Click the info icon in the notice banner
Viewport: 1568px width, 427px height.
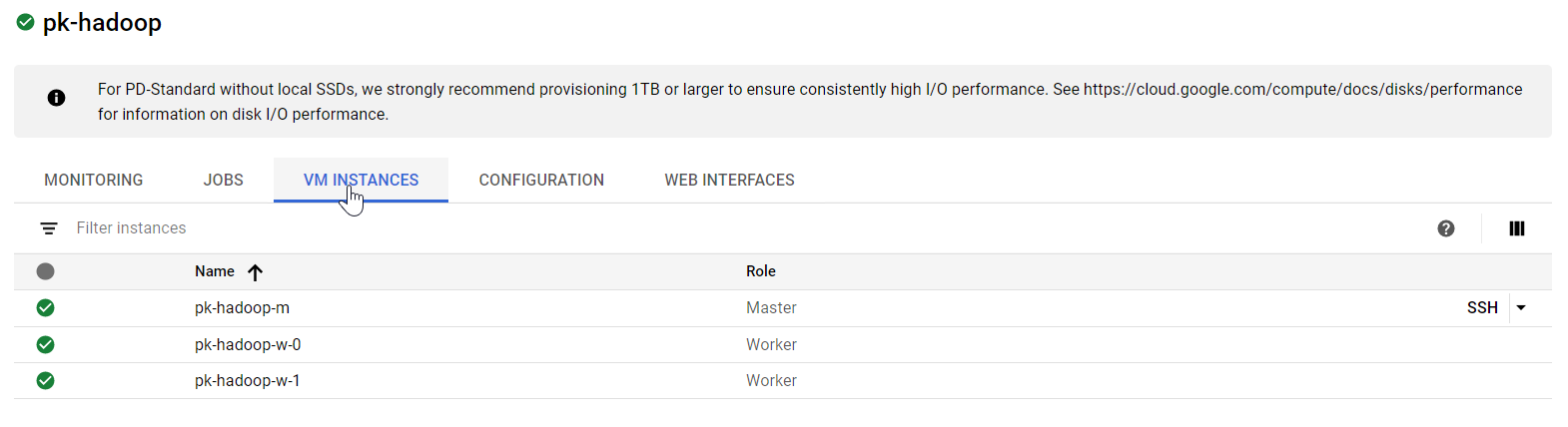click(56, 98)
